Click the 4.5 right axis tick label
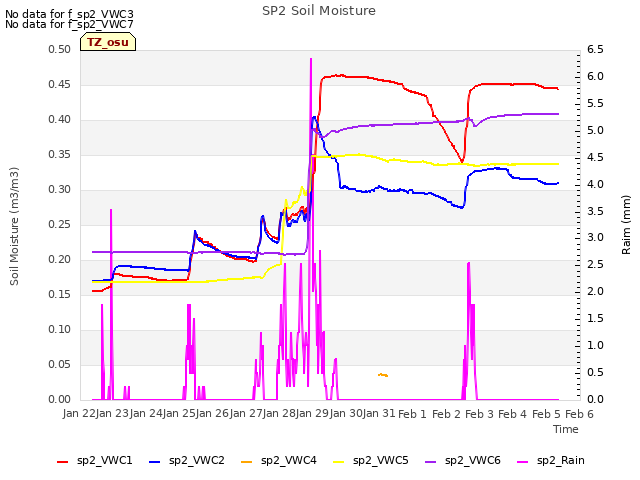This screenshot has width=640, height=480. [x=595, y=158]
